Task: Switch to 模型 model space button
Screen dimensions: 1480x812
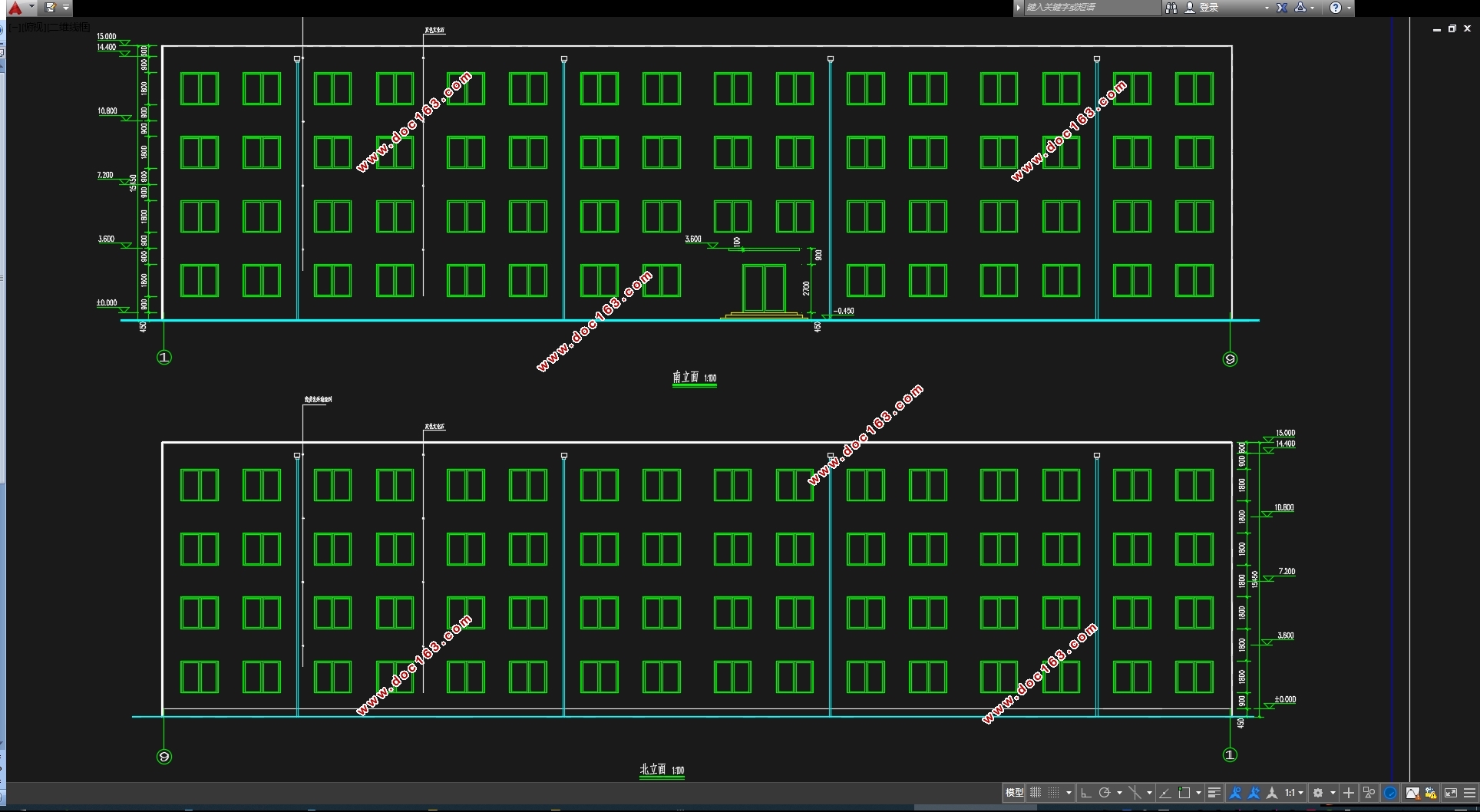Action: coord(1015,793)
